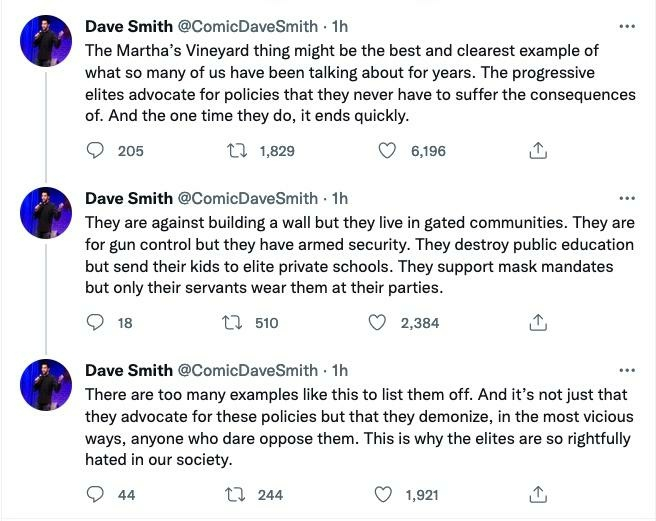
Task: Open more options on the second tweet
Action: [627, 198]
